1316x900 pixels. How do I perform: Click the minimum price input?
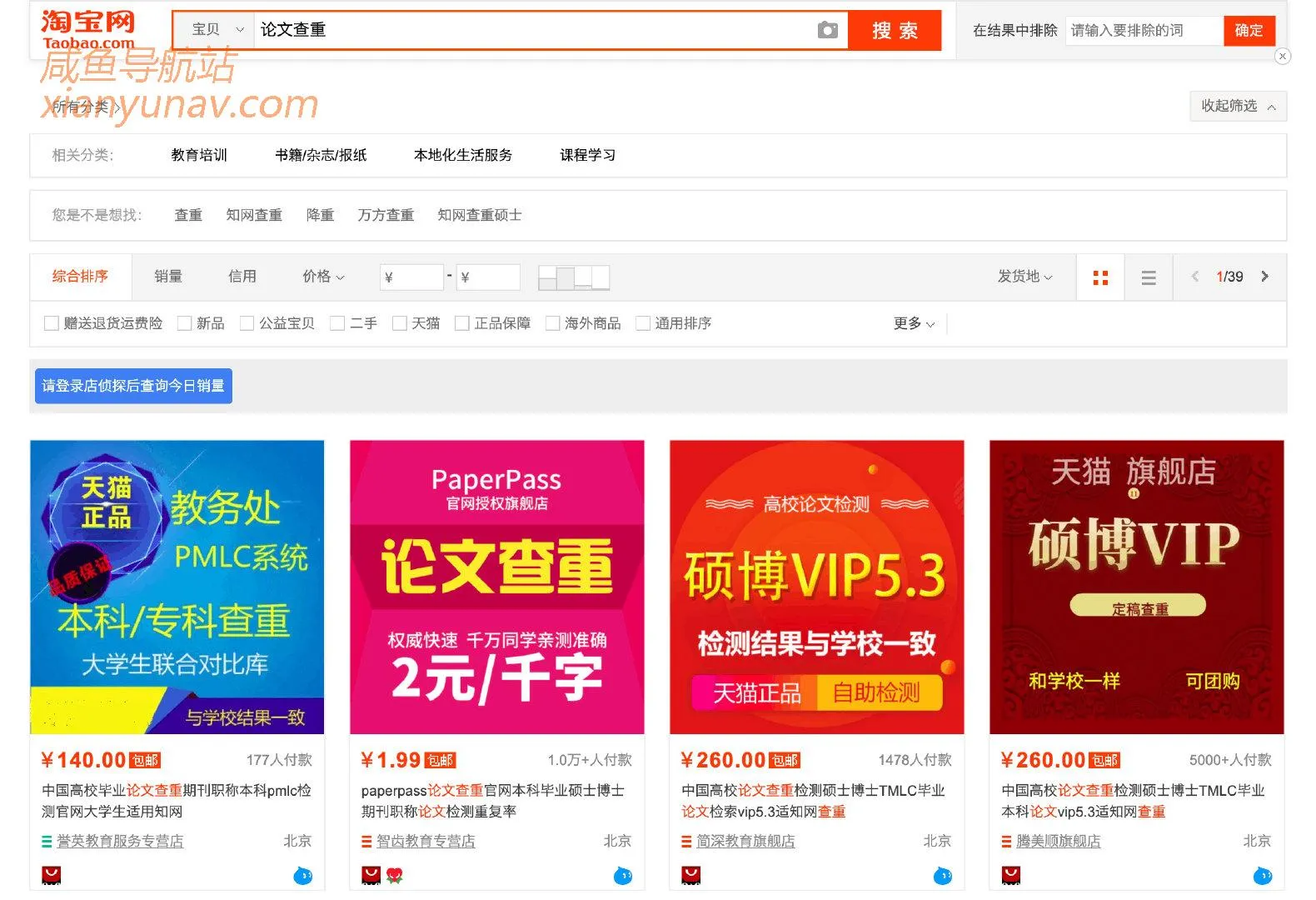coord(411,277)
